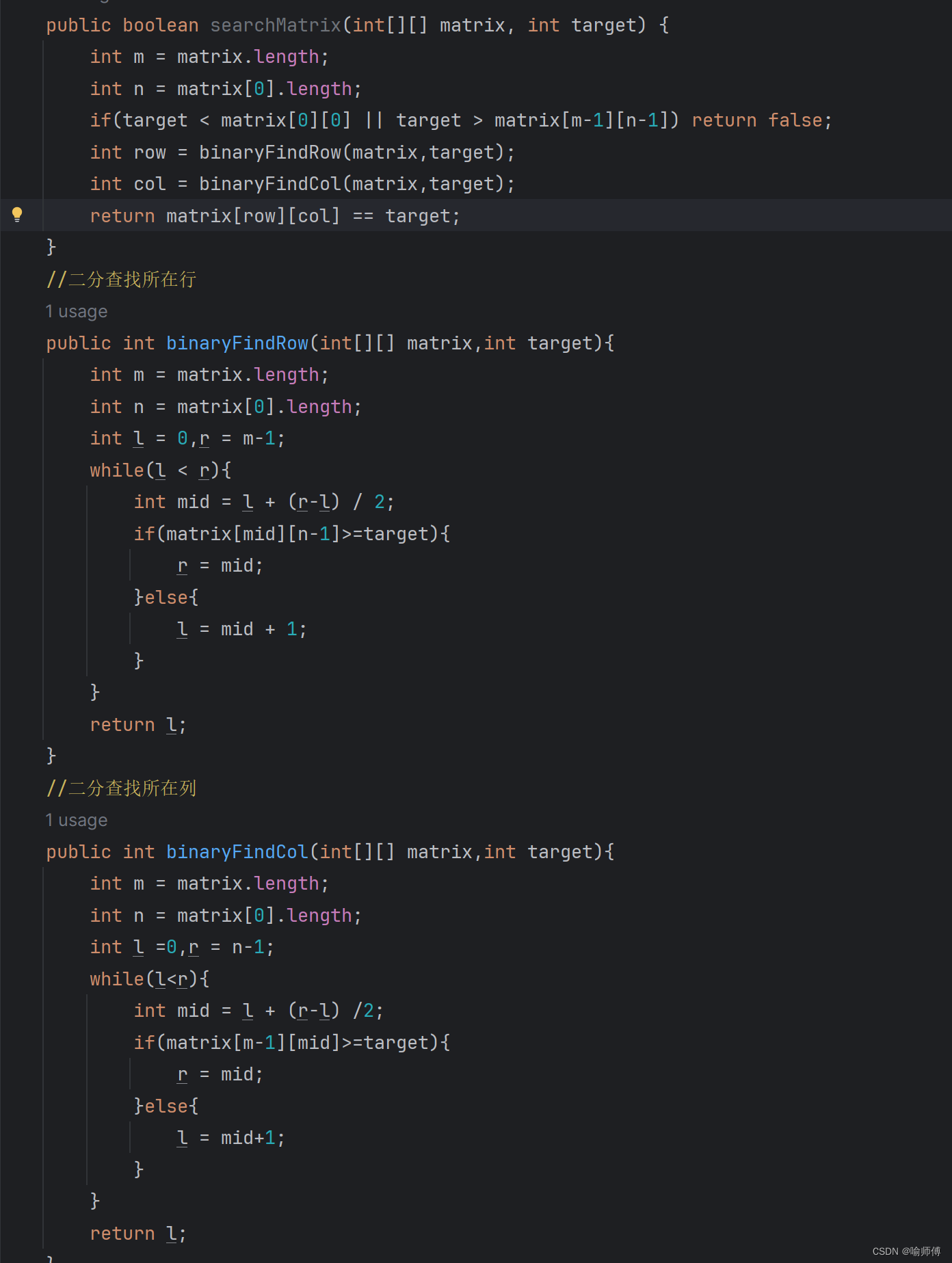Screen dimensions: 952x1263
Task: Click the 'int row =' variable declaration
Action: point(139,152)
